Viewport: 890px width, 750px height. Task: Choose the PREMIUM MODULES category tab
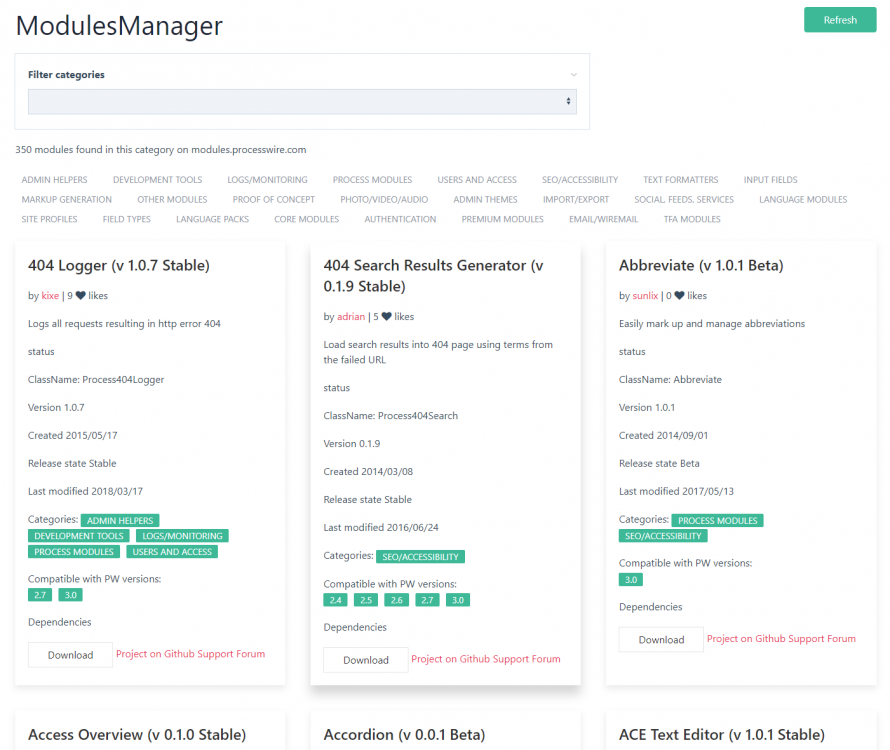pos(502,219)
